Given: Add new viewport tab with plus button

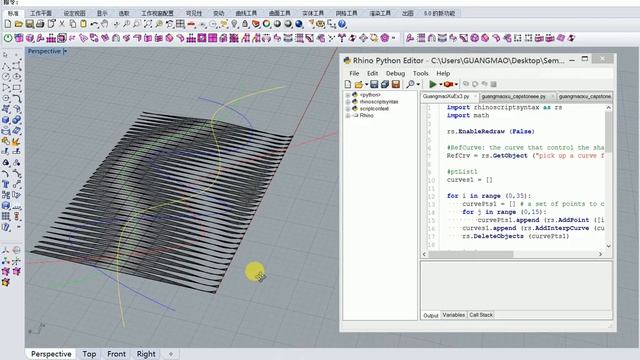Looking at the screenshot, I should click(171, 354).
